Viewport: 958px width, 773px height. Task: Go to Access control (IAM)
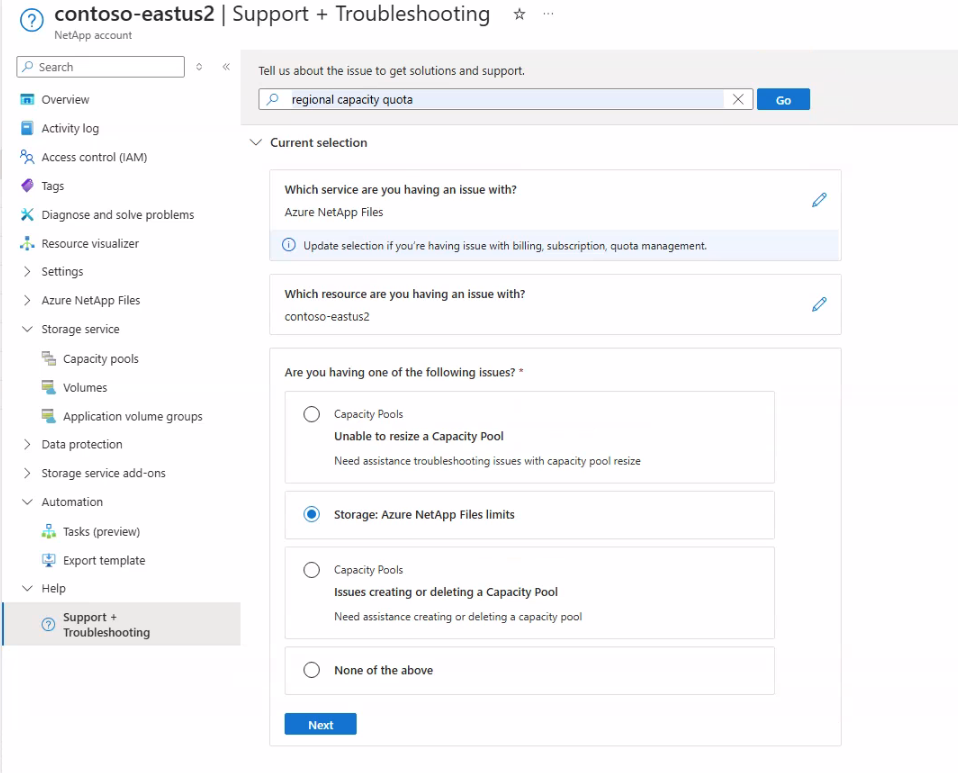click(x=94, y=157)
